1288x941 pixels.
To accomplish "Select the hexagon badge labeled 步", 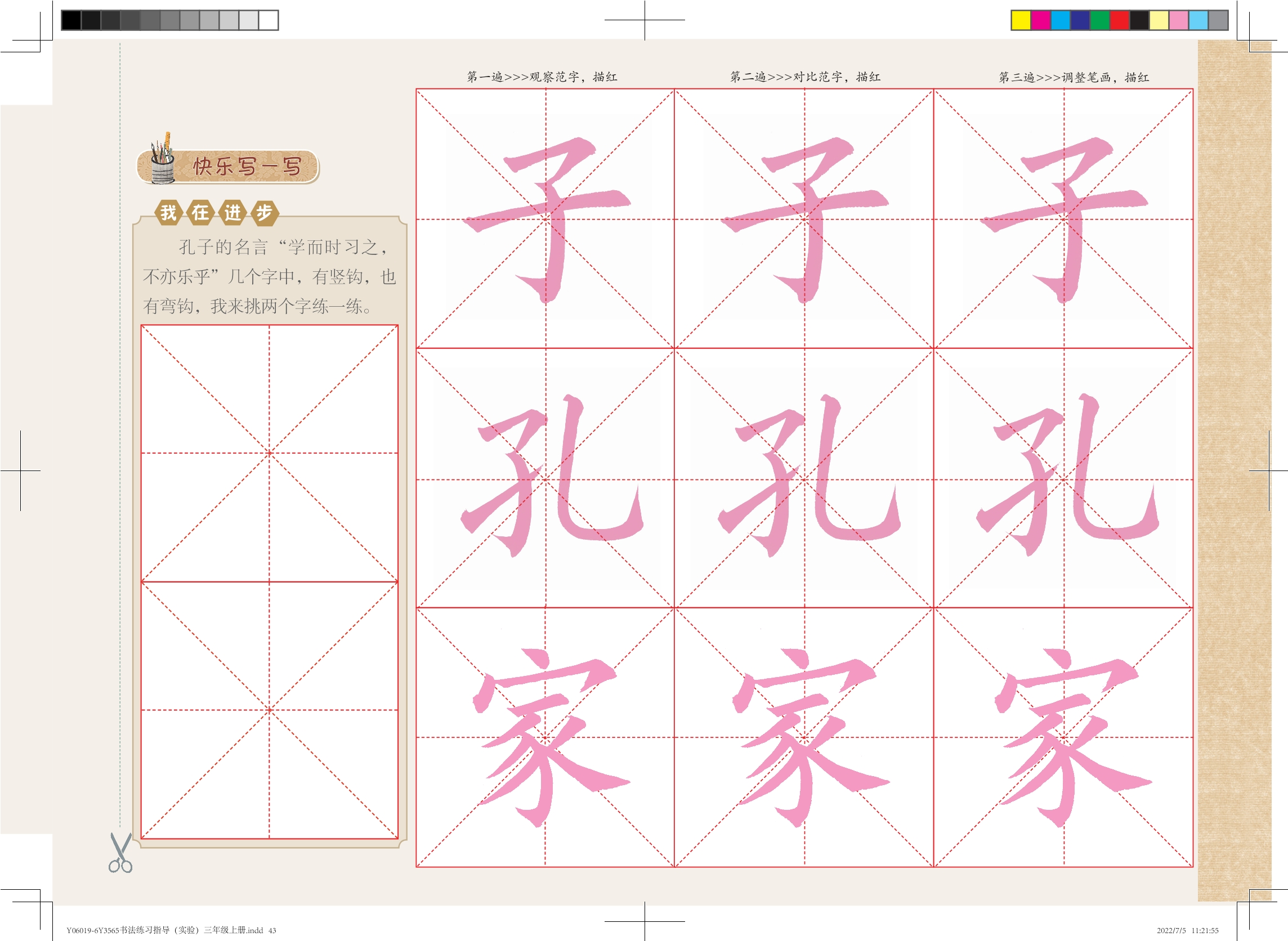I will click(265, 213).
